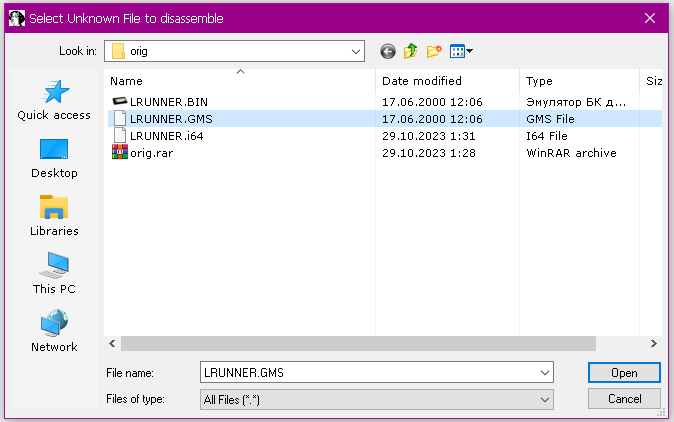Open This PC in sidebar
This screenshot has height=422, width=674.
[x=54, y=274]
